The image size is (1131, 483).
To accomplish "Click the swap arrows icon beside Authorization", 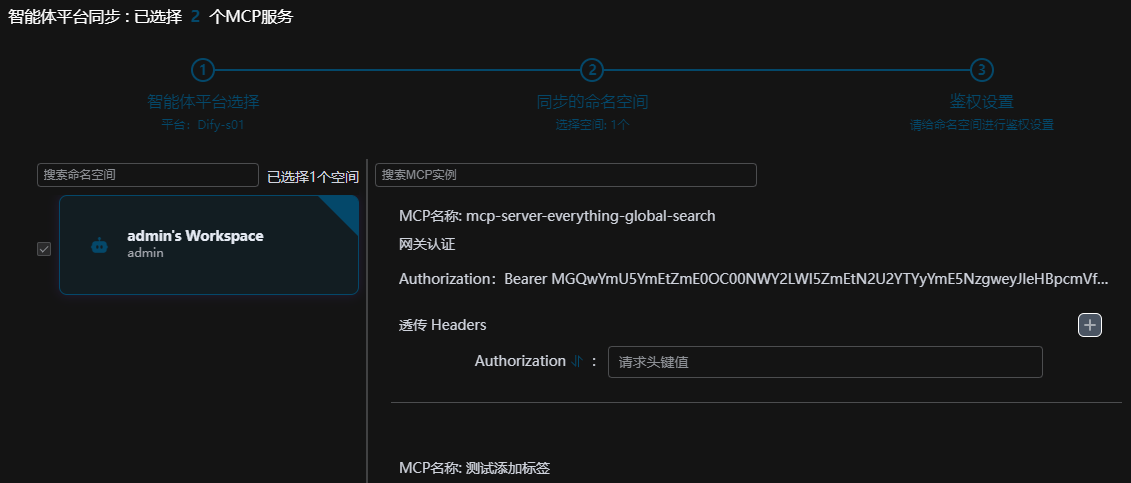I will (577, 362).
